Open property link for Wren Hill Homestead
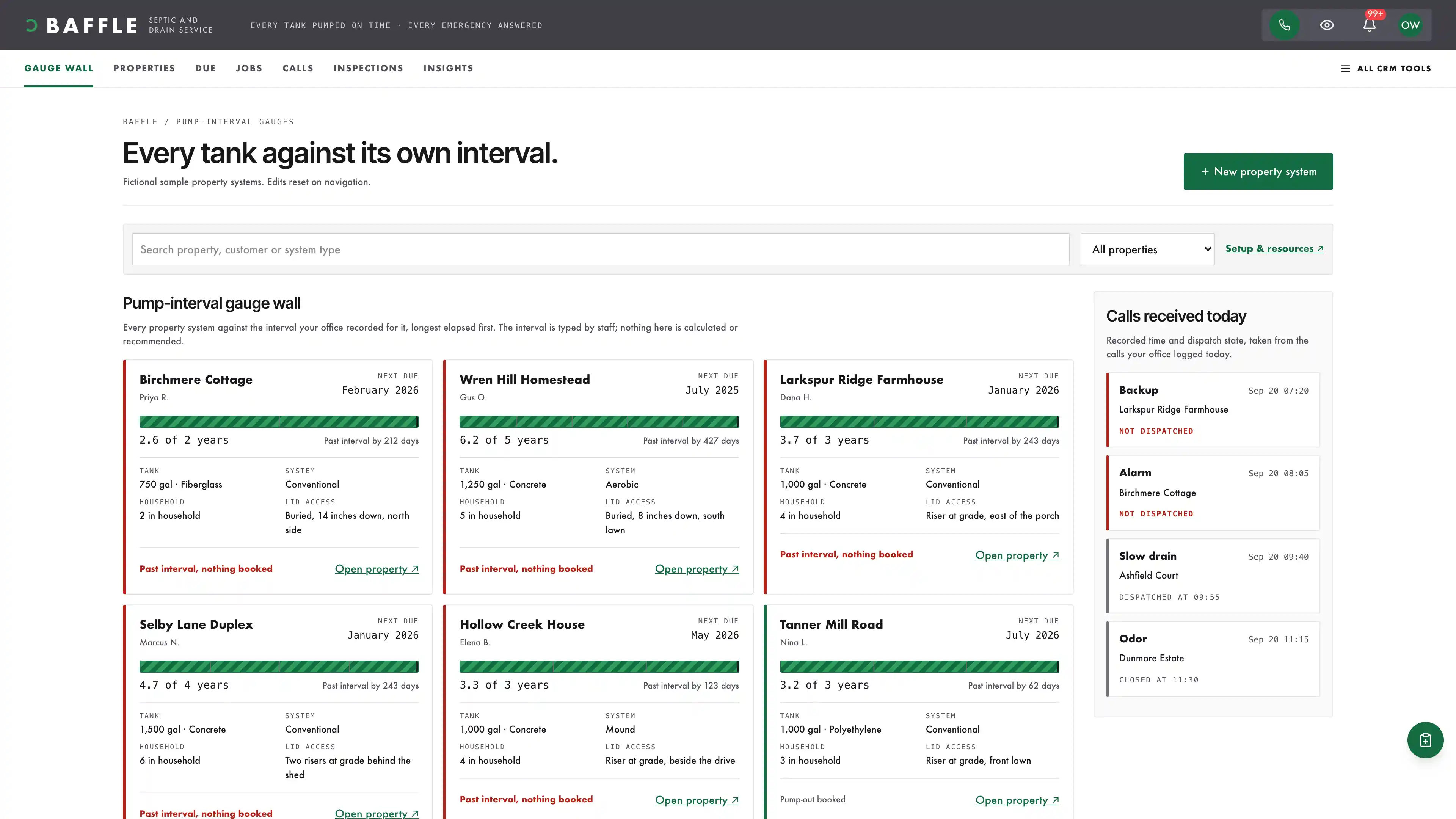 (697, 569)
